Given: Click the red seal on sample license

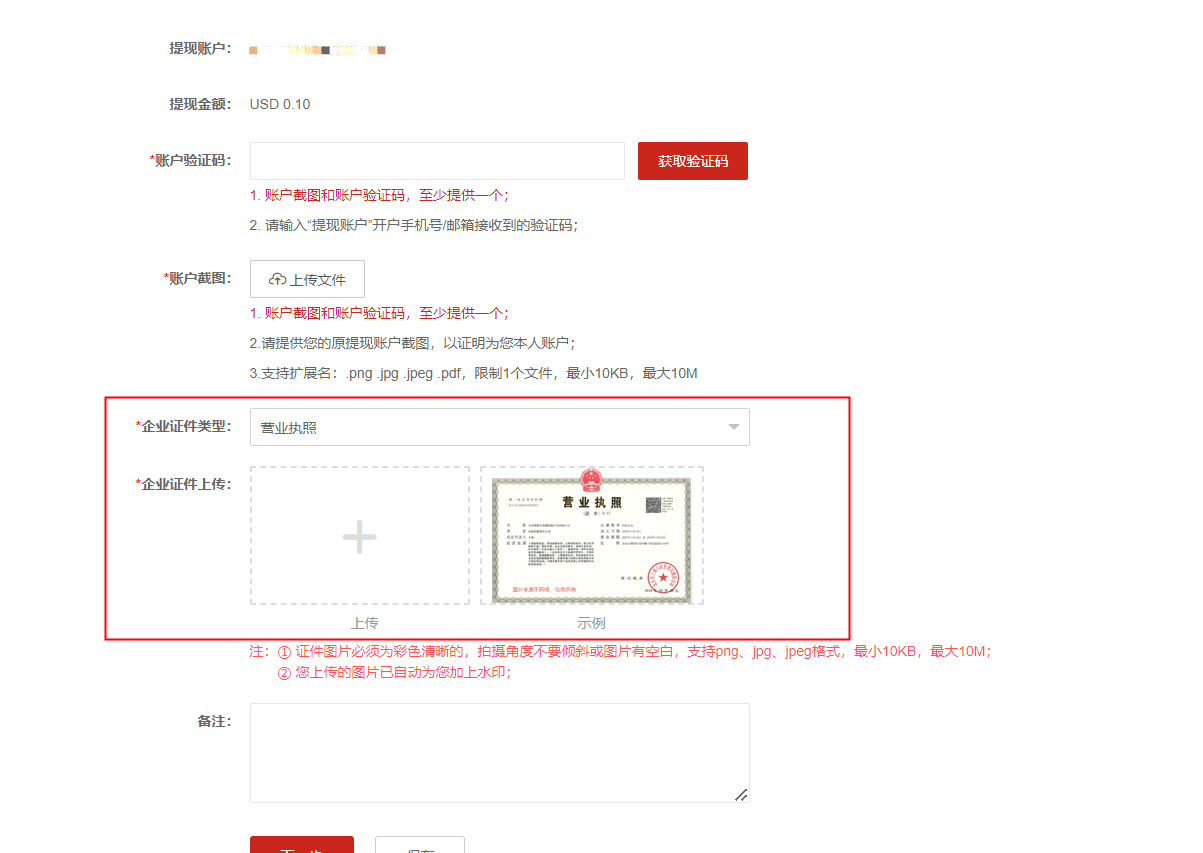Looking at the screenshot, I should click(661, 575).
